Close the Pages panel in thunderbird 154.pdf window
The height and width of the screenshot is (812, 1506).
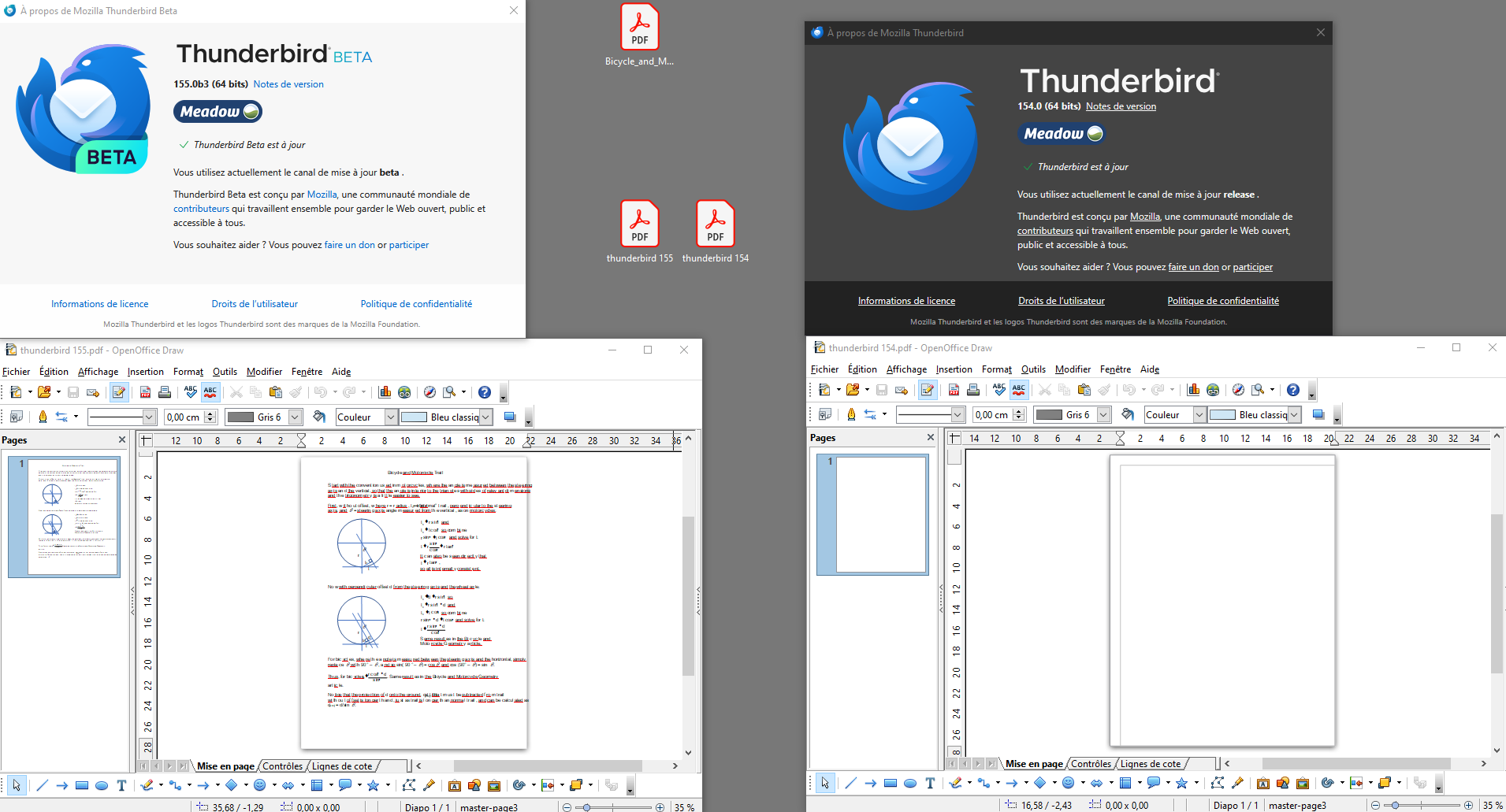tap(930, 437)
